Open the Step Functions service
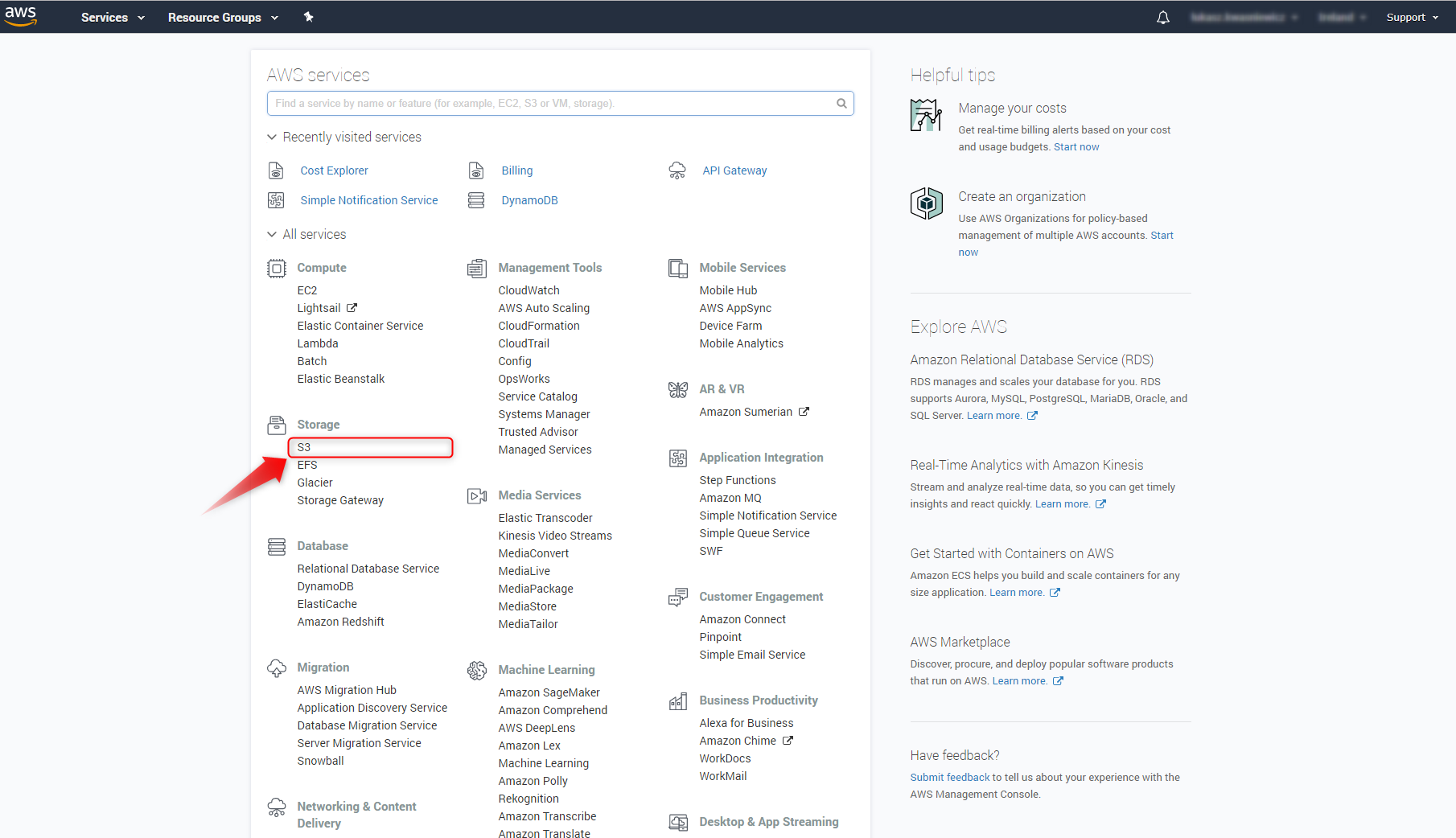Viewport: 1456px width, 838px height. 738,480
